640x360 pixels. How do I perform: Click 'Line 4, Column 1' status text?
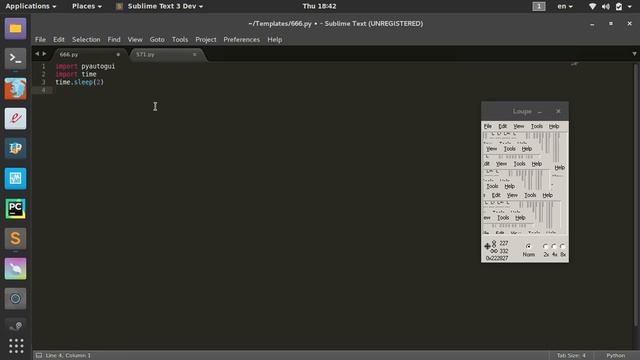(68, 356)
